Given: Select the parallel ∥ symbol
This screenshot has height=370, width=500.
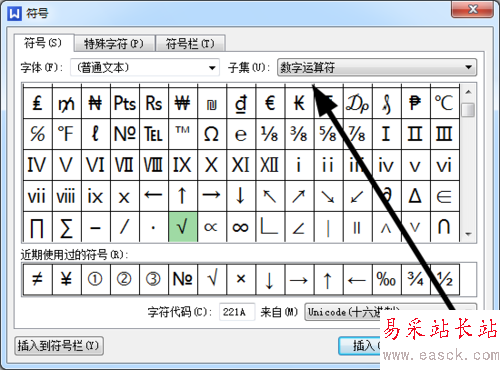Looking at the screenshot, I should tap(357, 227).
